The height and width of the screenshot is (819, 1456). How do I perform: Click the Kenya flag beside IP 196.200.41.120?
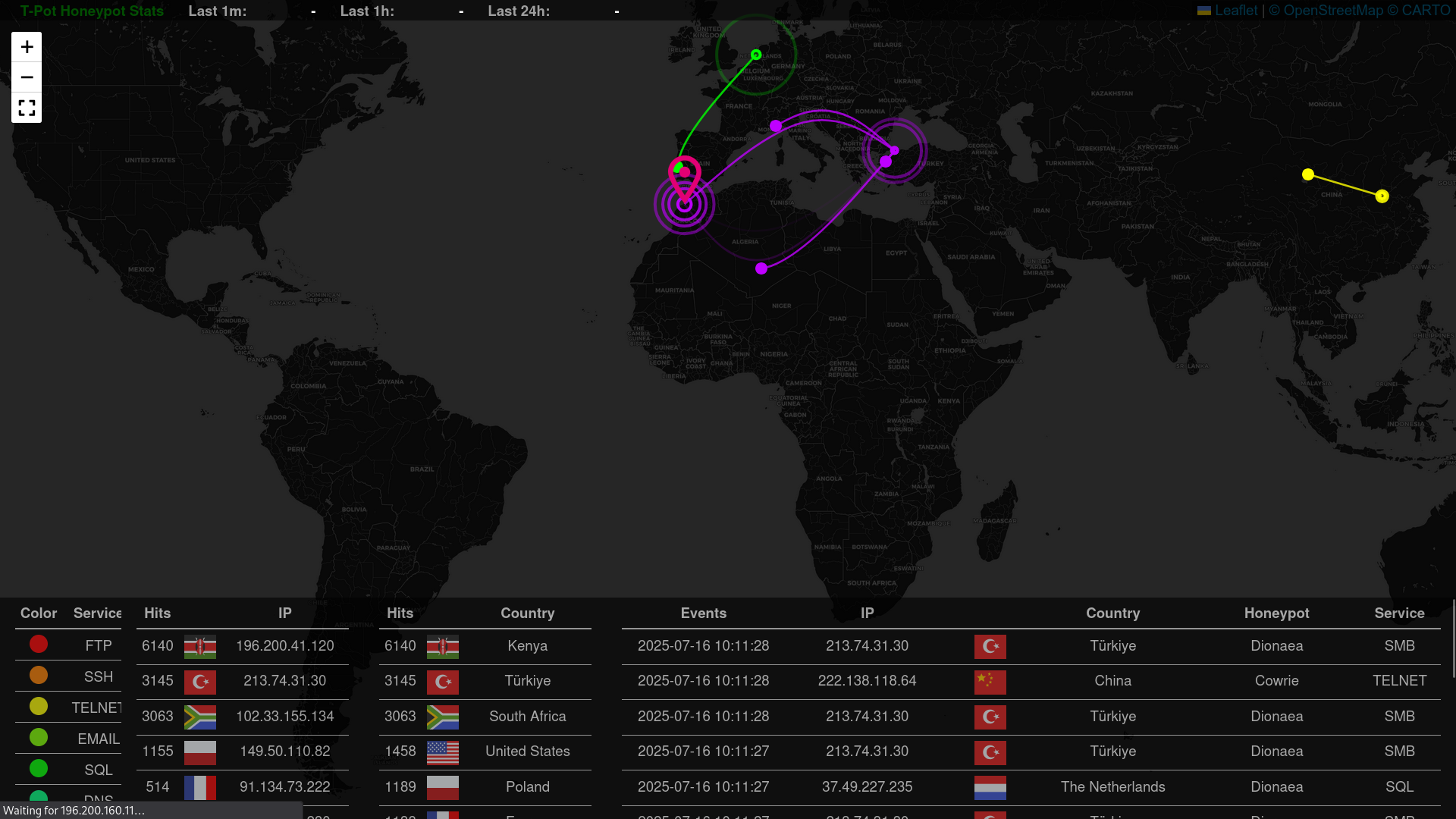coord(200,646)
